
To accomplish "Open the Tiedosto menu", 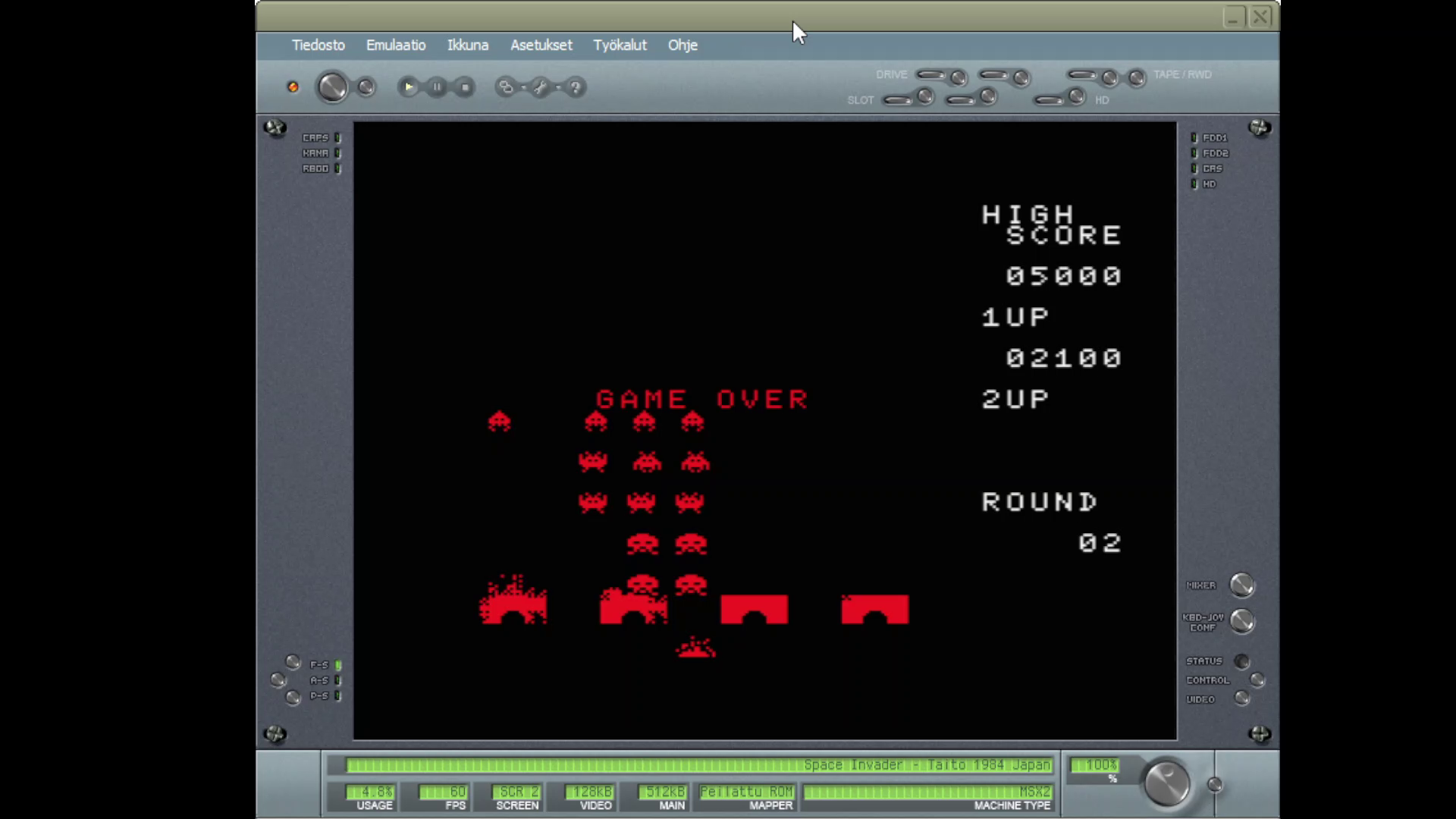I will 318,45.
